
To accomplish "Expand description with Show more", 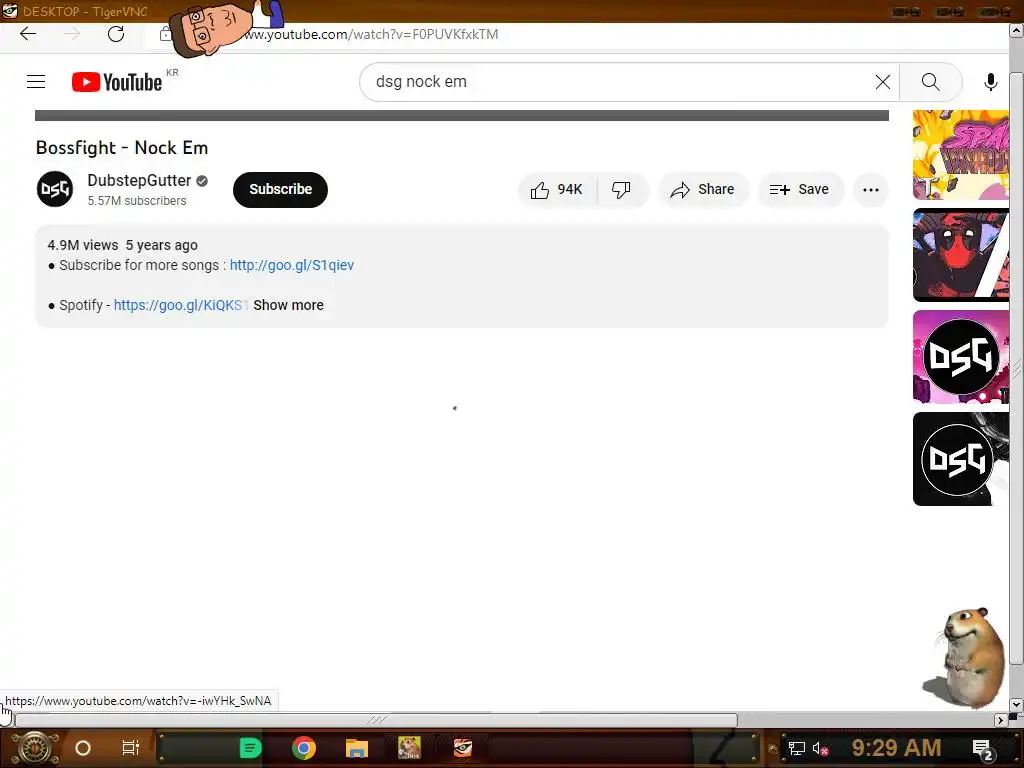I will coord(288,305).
